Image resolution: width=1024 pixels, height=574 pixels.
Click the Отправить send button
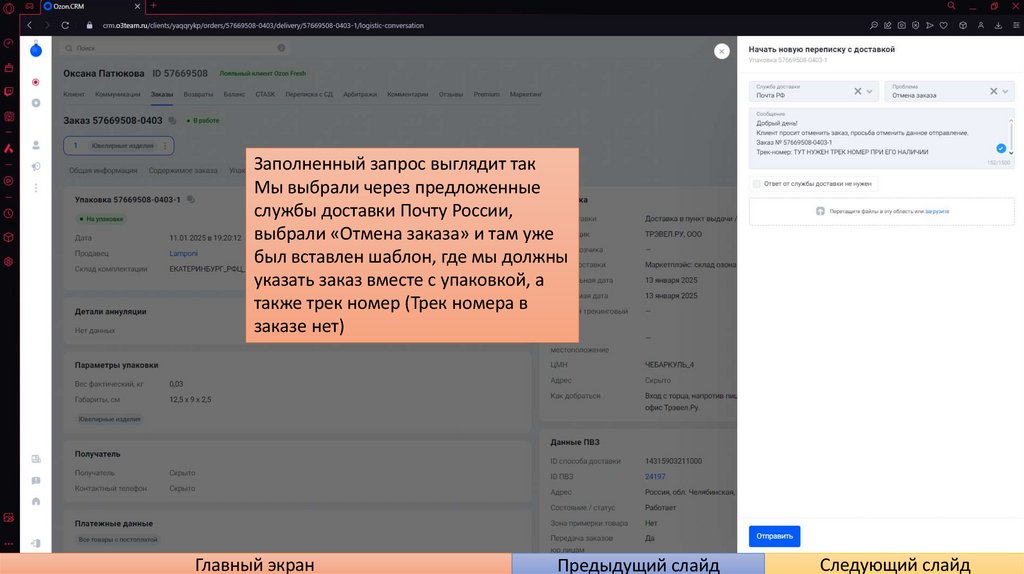click(775, 536)
